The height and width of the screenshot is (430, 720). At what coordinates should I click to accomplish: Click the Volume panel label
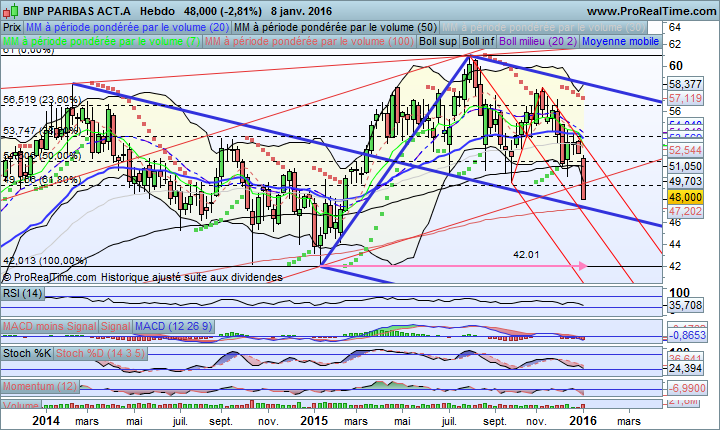(x=21, y=405)
